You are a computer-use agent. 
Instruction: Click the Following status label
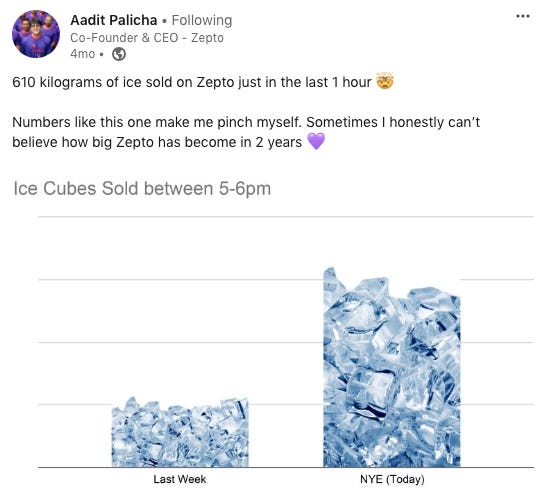(x=202, y=20)
